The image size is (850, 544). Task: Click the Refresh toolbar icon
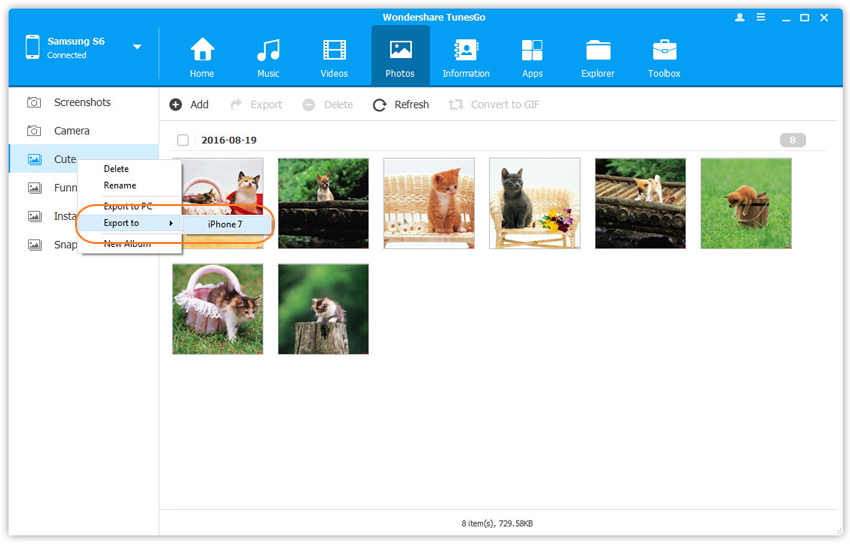tap(380, 105)
